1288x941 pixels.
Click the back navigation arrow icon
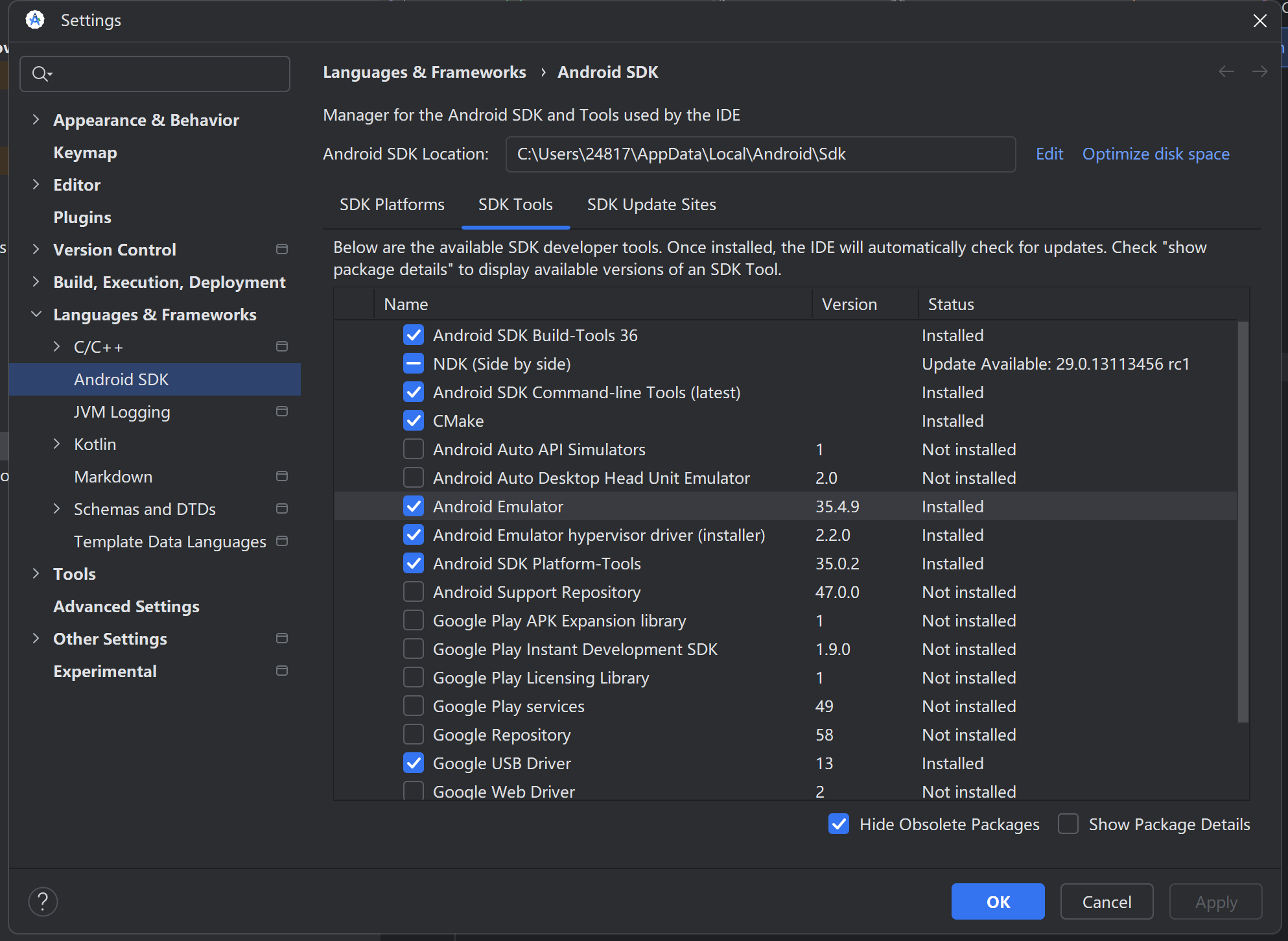click(1226, 71)
